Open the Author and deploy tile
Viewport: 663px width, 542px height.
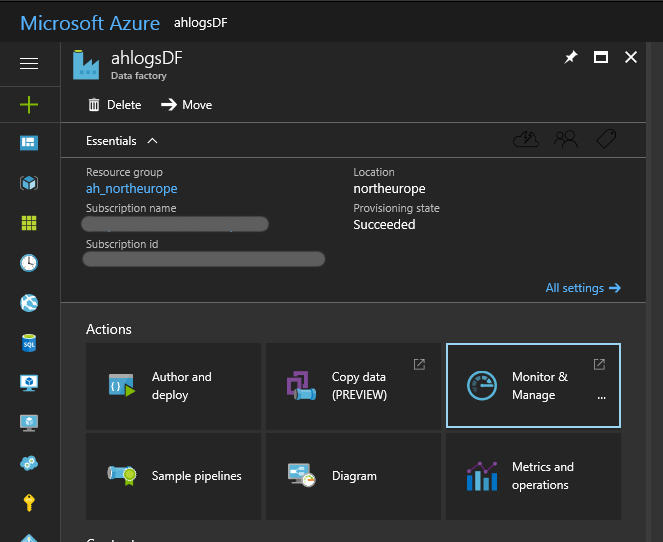[173, 386]
